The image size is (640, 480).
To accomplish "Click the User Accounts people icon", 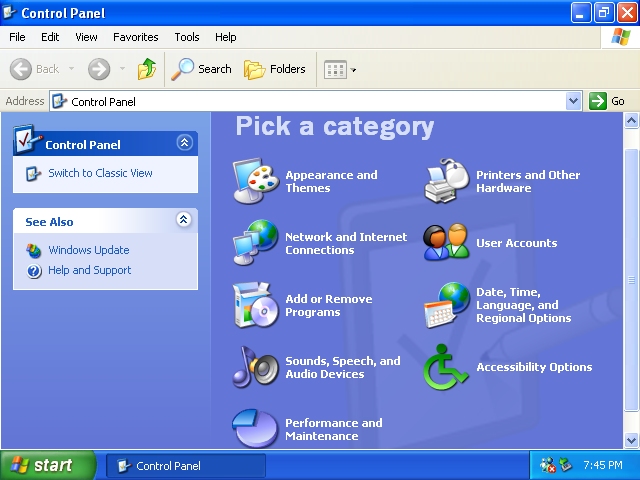I will tap(447, 242).
